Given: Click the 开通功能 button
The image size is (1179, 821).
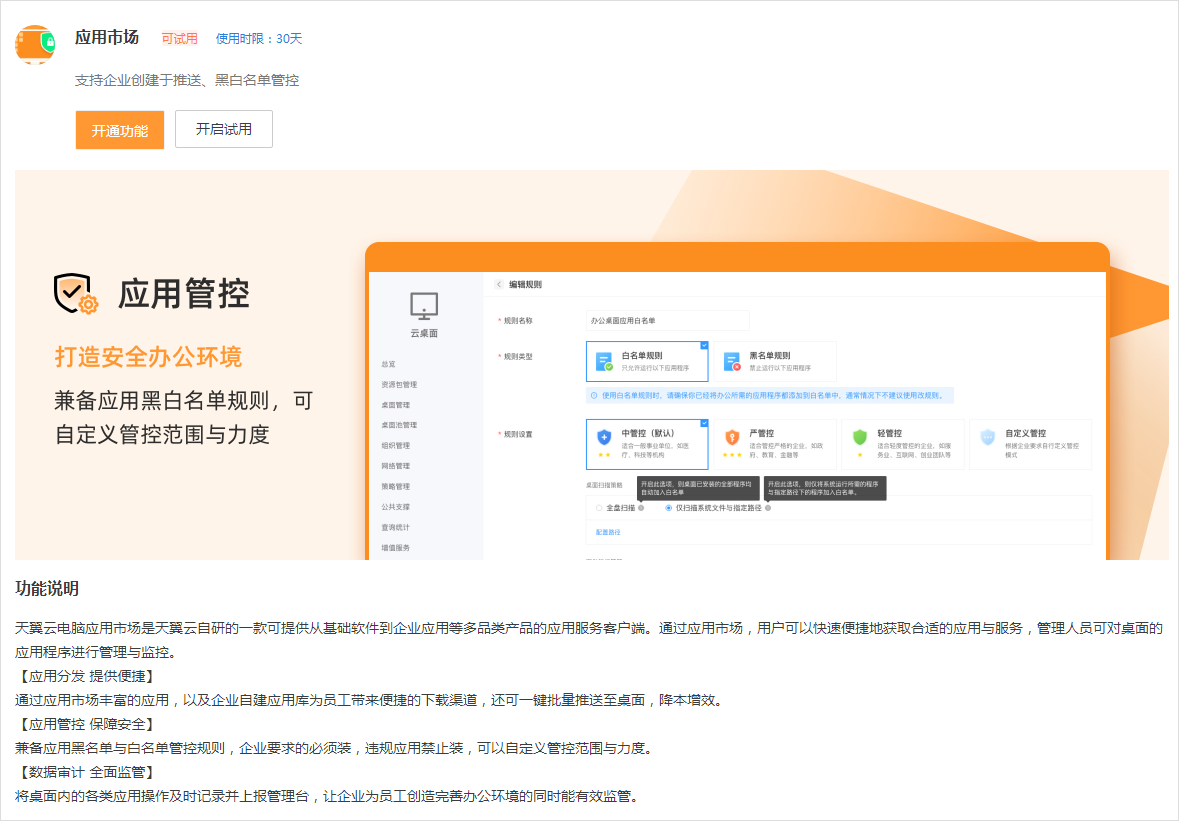Looking at the screenshot, I should pos(119,129).
